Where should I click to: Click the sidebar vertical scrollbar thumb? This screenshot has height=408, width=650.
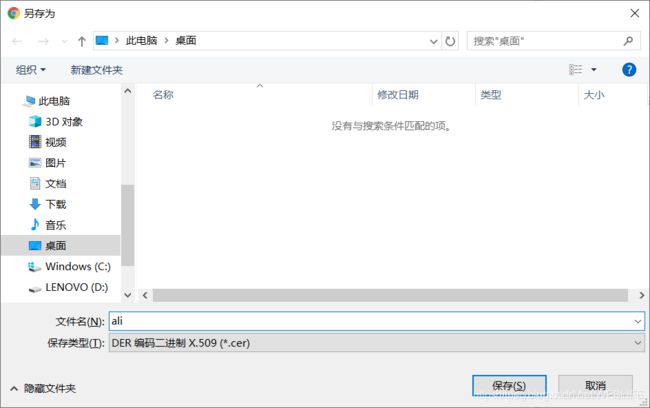point(128,225)
